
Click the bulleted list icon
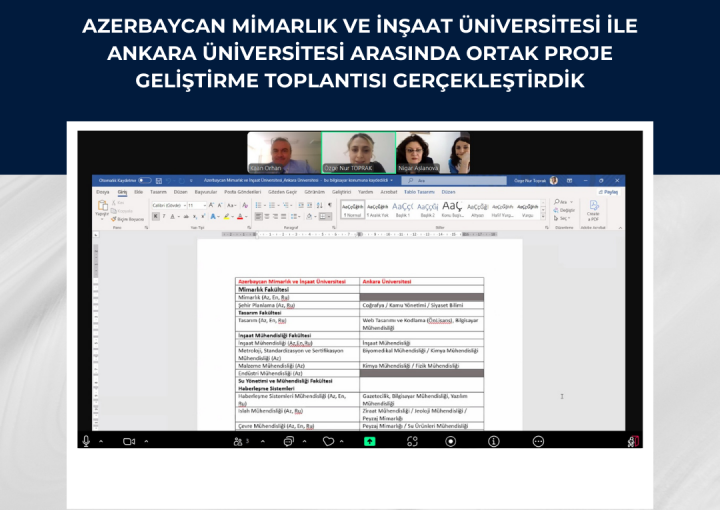point(259,205)
